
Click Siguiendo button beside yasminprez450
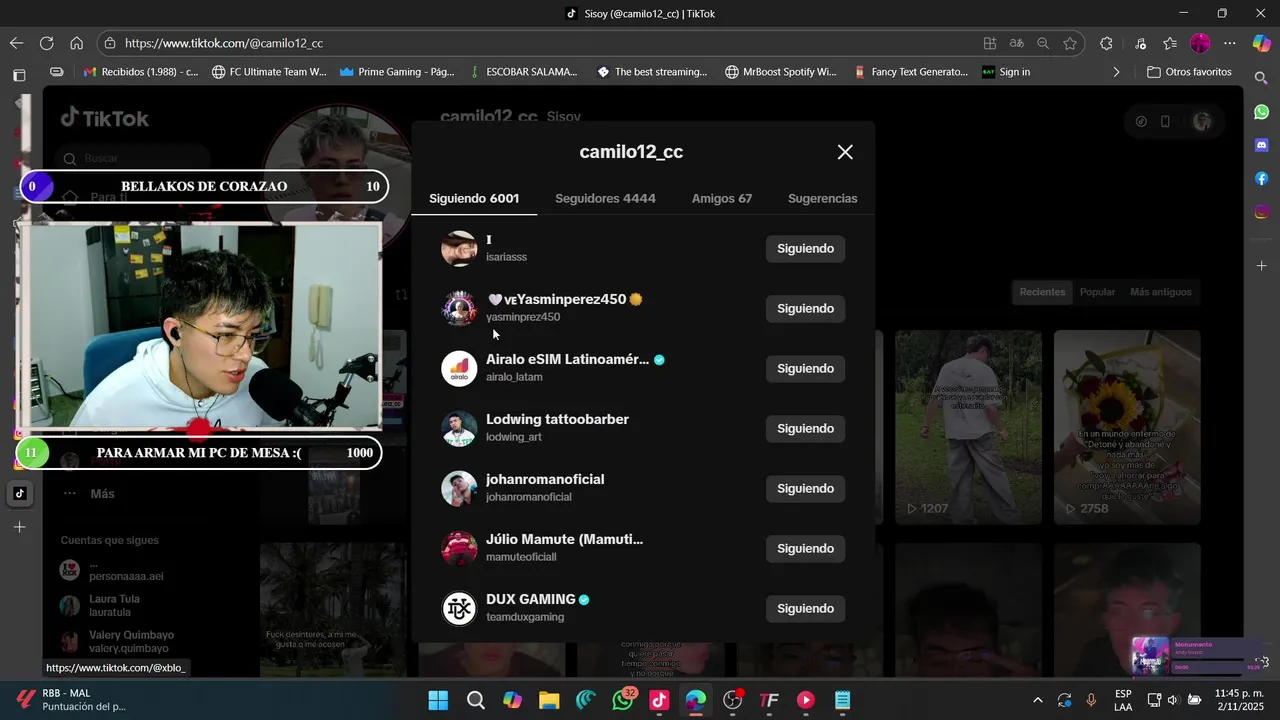(x=805, y=309)
